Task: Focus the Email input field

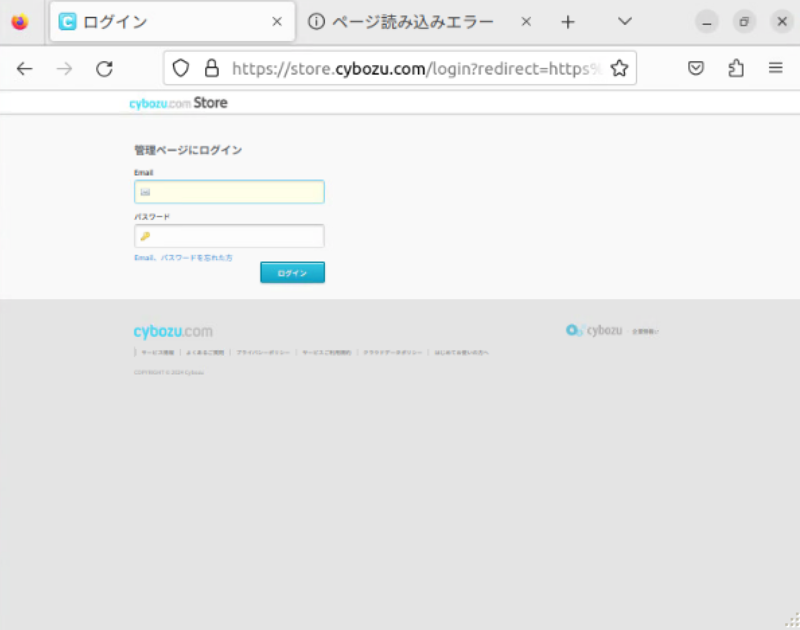Action: click(229, 192)
